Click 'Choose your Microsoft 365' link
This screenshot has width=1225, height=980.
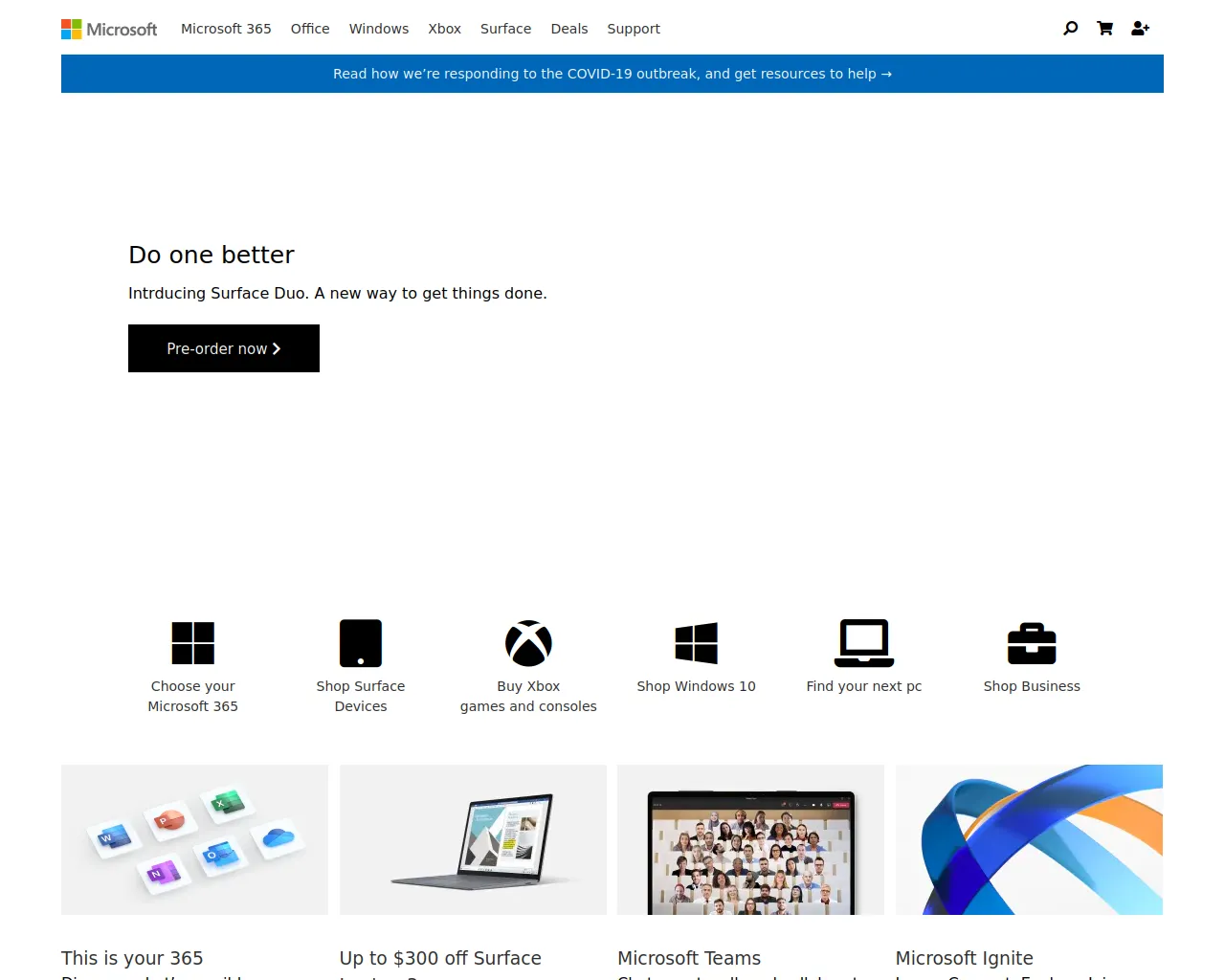point(192,696)
